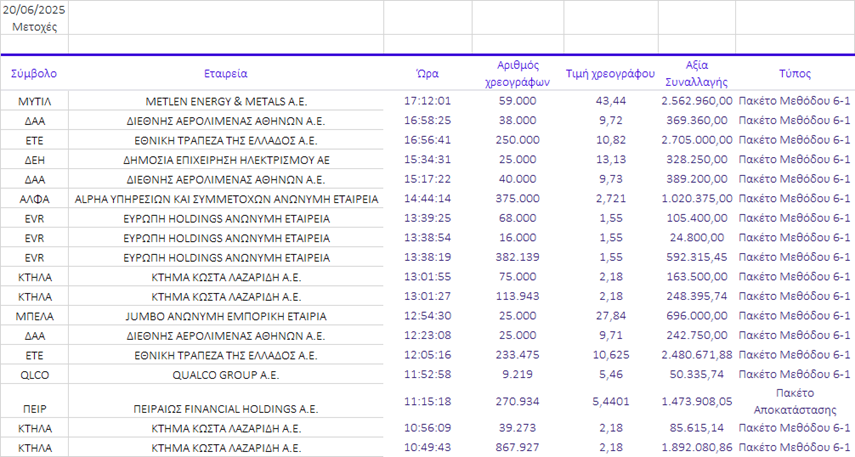855x457 pixels.
Task: Select the quantity 9.219 cell
Action: click(517, 375)
